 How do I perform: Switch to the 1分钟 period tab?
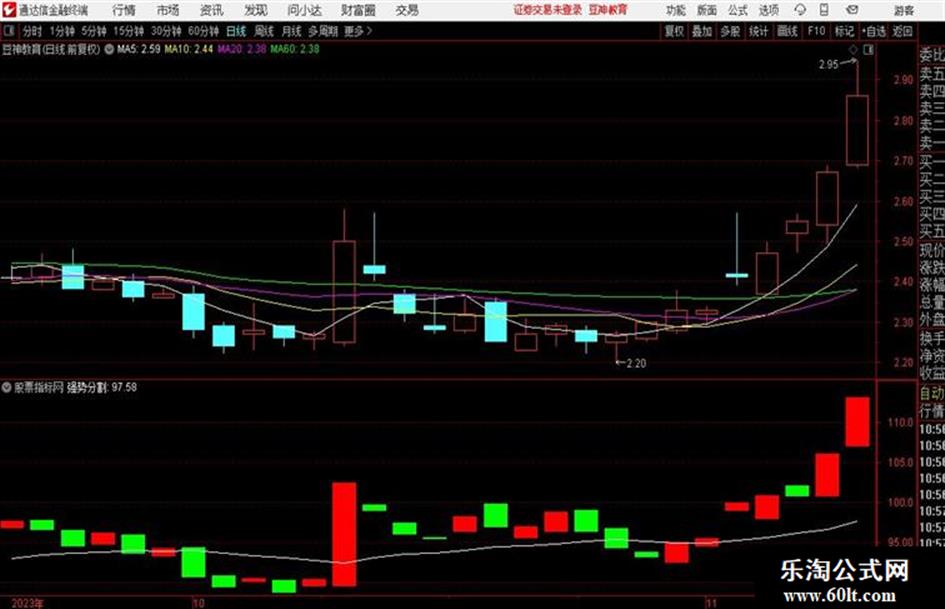point(62,31)
